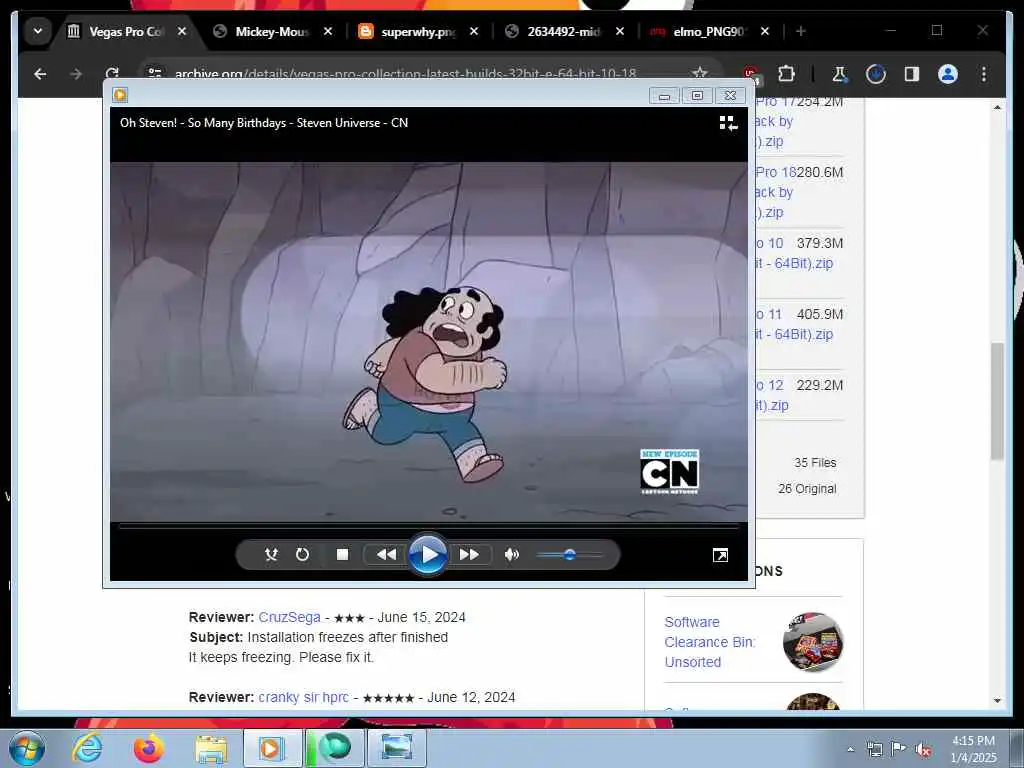The height and width of the screenshot is (768, 1024).
Task: Mute the media player volume
Action: tap(511, 554)
